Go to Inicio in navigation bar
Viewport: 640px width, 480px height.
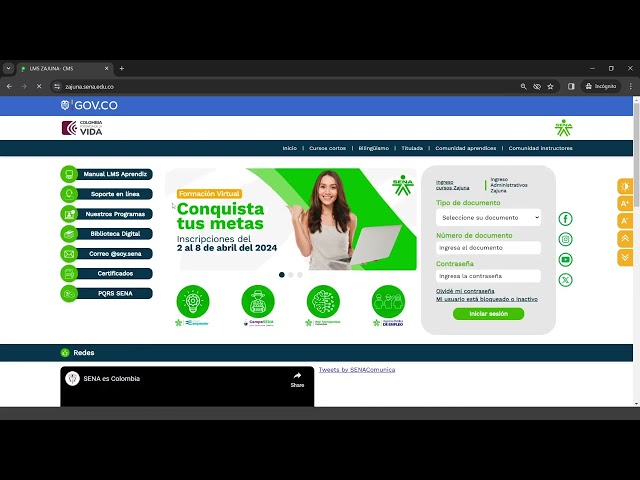click(290, 148)
